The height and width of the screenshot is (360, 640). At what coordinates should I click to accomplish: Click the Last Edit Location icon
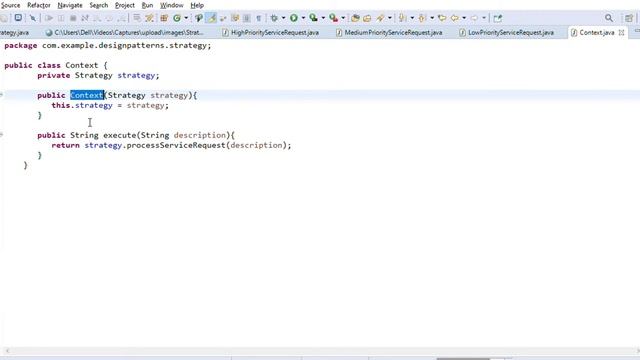442,18
